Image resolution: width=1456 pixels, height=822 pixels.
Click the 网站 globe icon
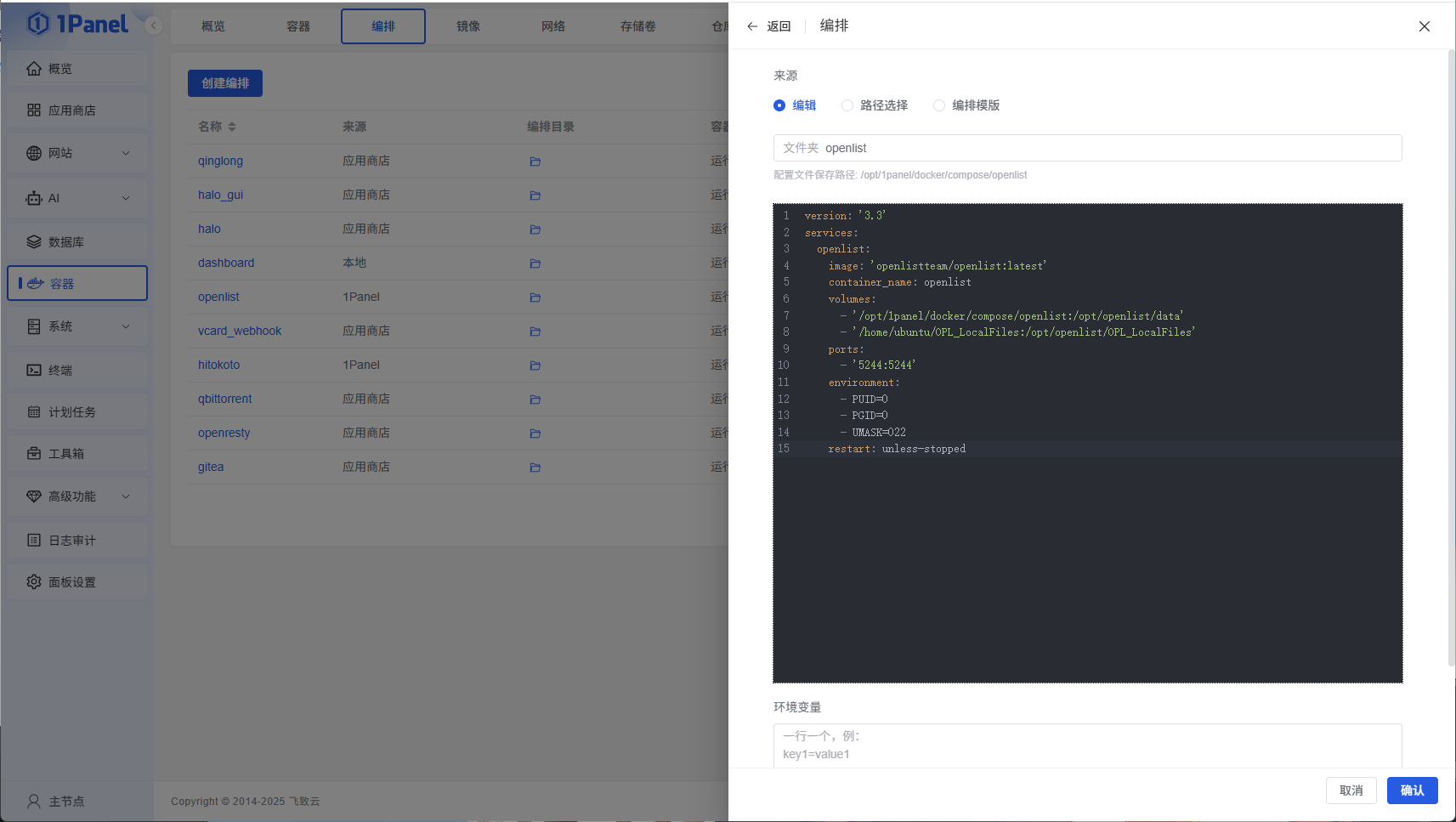click(34, 153)
